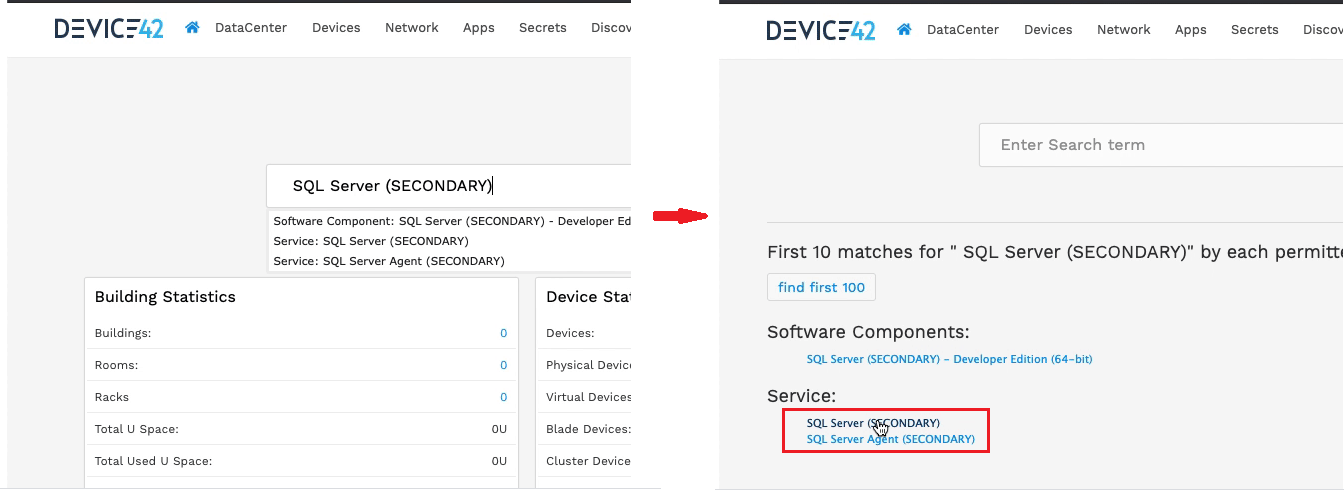Open SQL Server Agent (SECONDARY) service link
The width and height of the screenshot is (1344, 494).
(890, 439)
